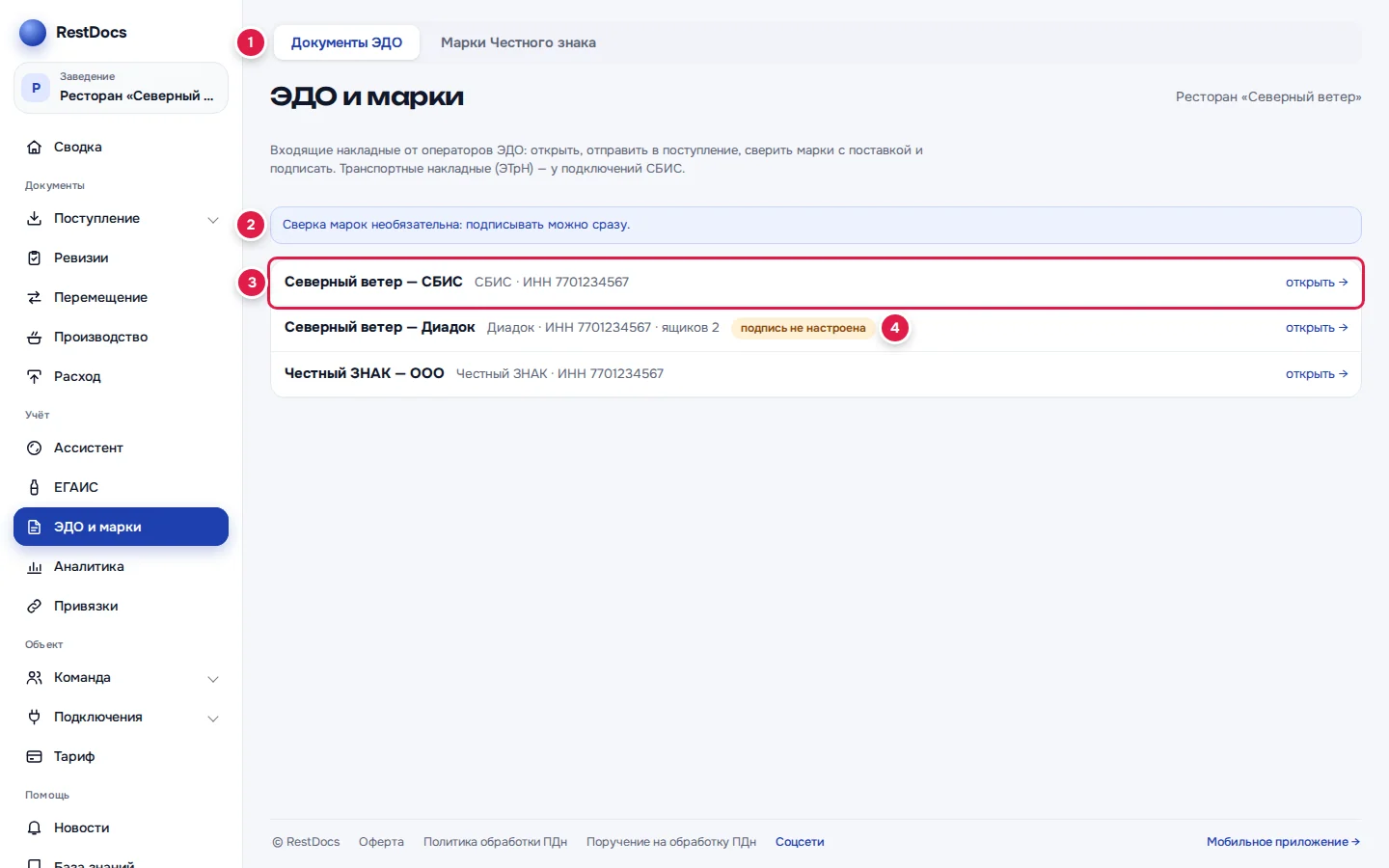Viewport: 1389px width, 868px height.
Task: Click the RestDocs brand name text
Action: pos(92,32)
